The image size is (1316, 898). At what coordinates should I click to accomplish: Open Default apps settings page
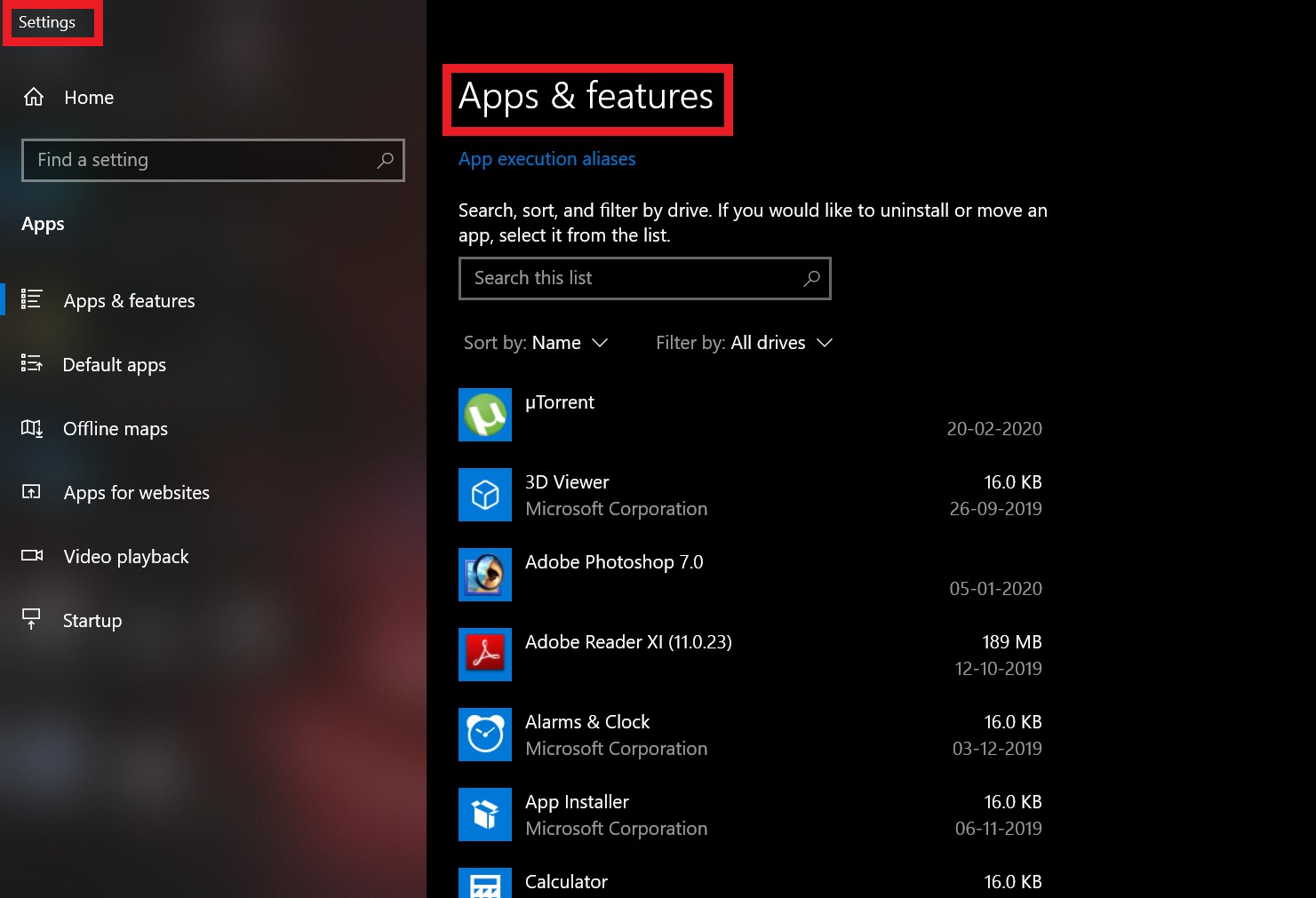213,364
